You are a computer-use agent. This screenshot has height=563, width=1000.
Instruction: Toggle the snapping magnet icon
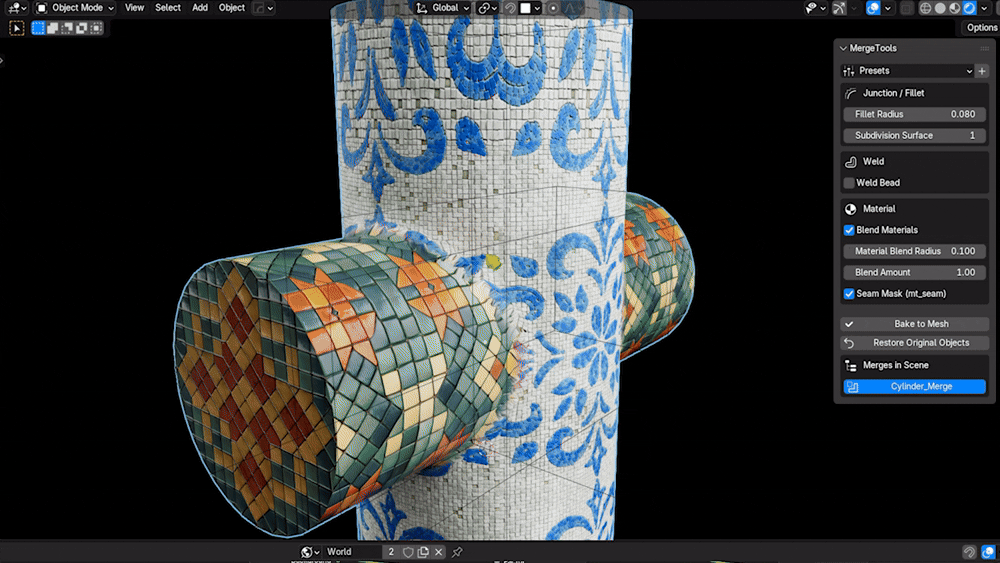tap(510, 8)
